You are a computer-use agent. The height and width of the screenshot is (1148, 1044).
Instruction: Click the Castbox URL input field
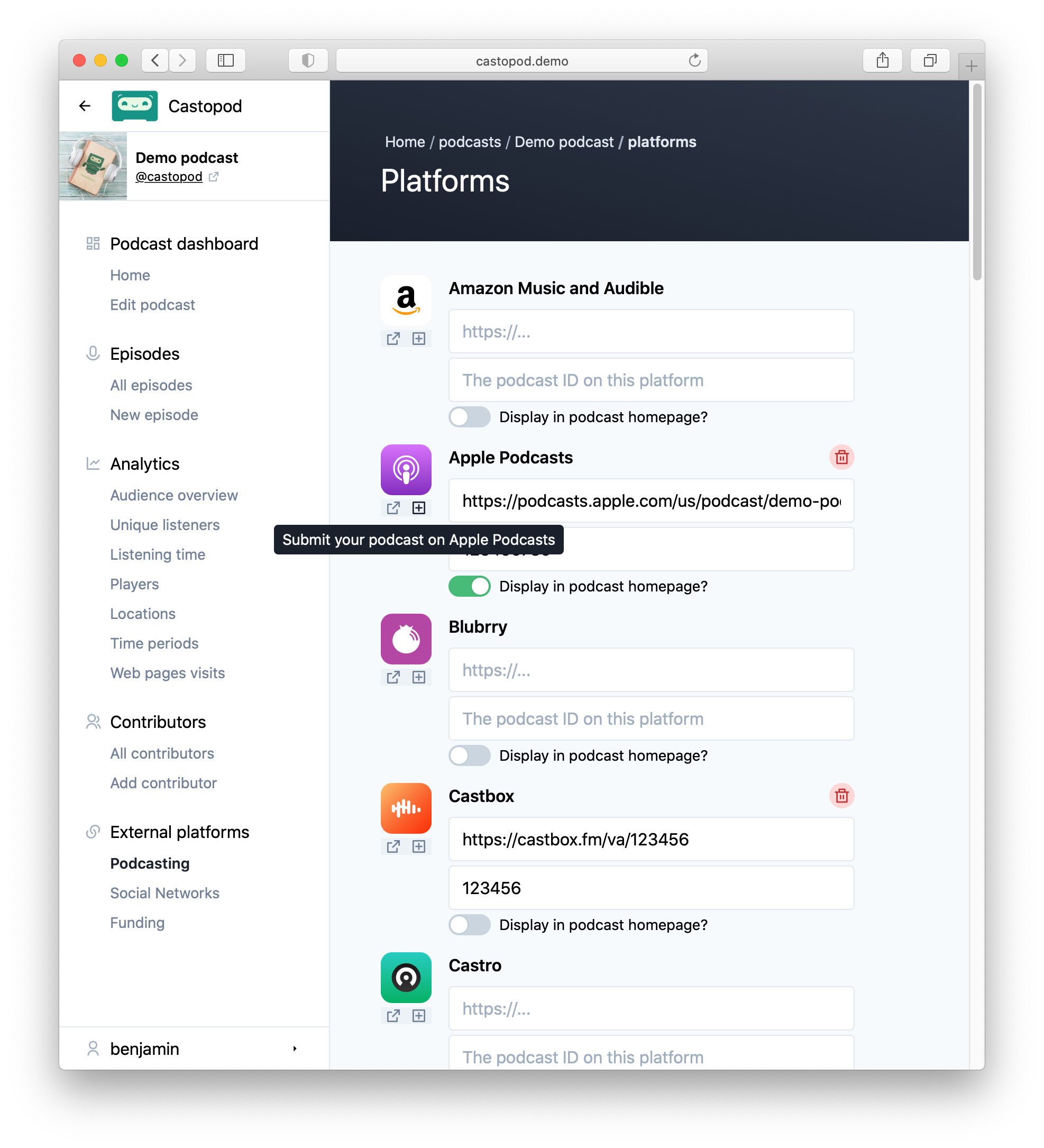[x=652, y=839]
